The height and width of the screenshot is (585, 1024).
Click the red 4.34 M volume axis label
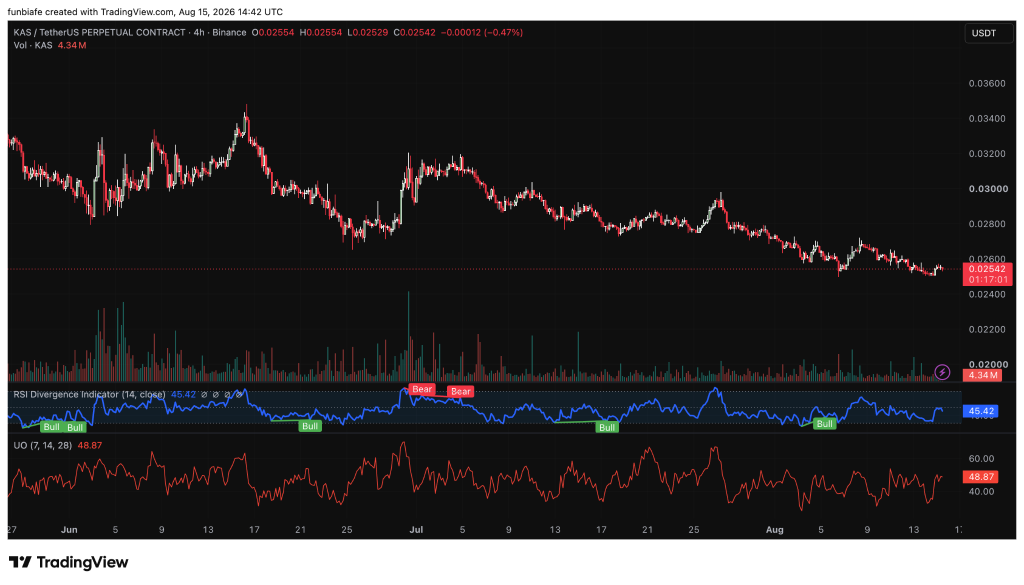983,375
